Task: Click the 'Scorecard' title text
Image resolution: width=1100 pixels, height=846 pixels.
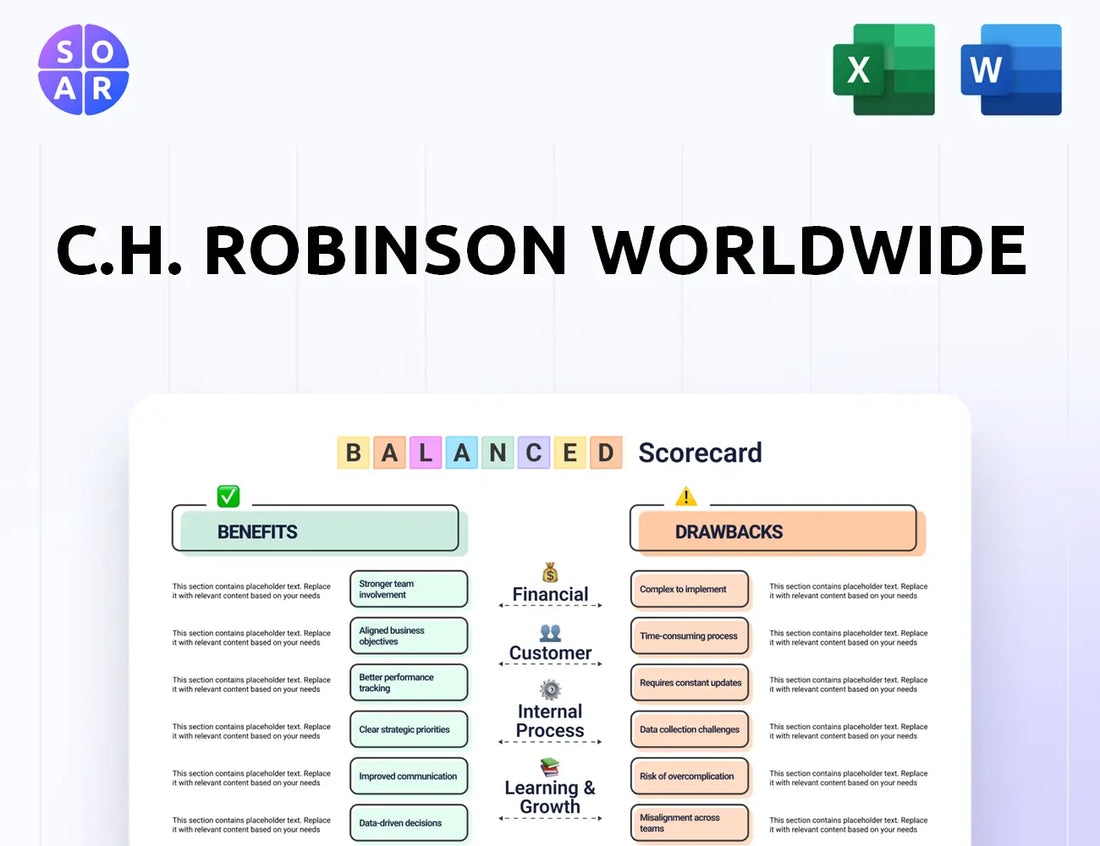Action: point(700,452)
